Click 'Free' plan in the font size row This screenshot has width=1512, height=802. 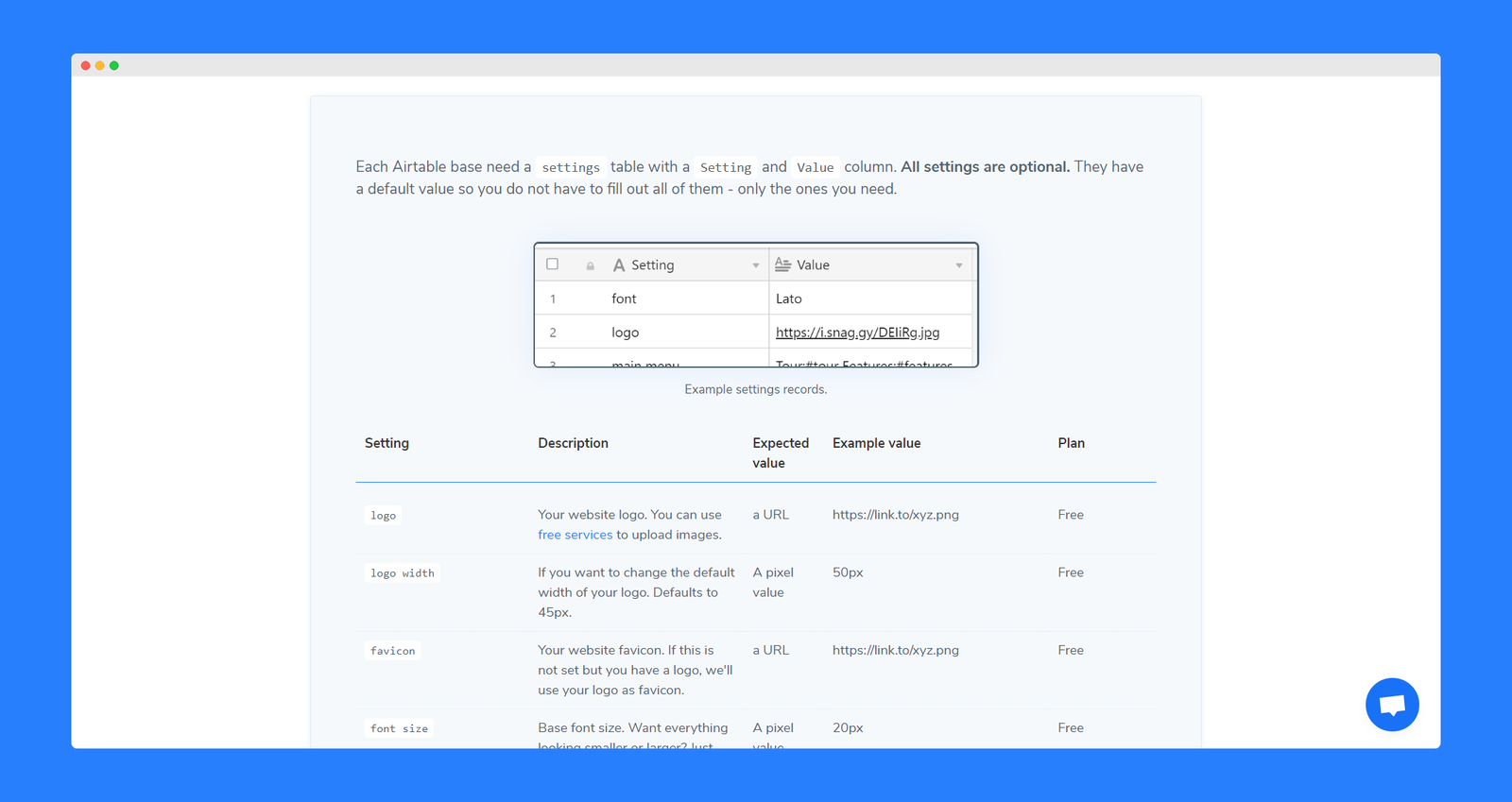pos(1071,727)
